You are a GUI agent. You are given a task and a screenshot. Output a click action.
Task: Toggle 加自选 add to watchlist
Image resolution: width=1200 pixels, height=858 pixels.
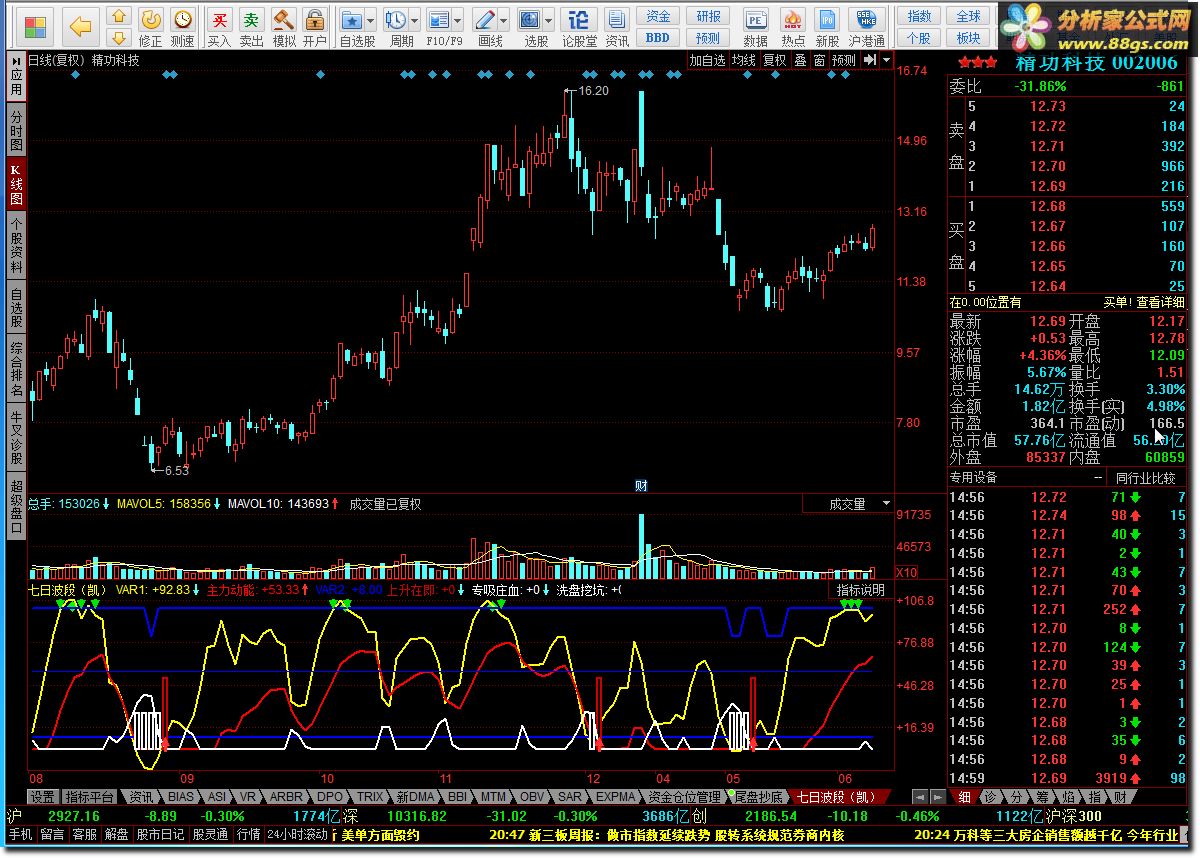707,60
